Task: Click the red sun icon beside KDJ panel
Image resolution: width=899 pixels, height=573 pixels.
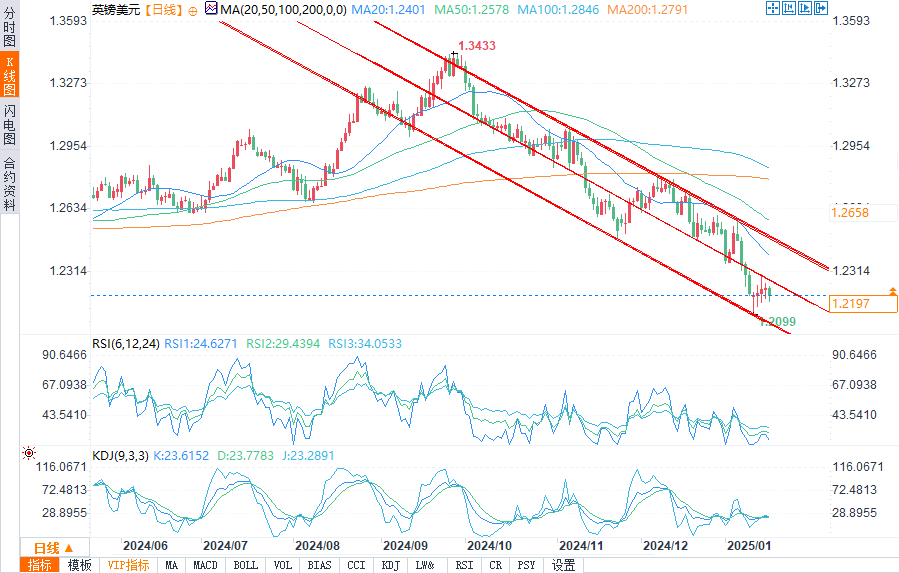Action: coord(29,453)
